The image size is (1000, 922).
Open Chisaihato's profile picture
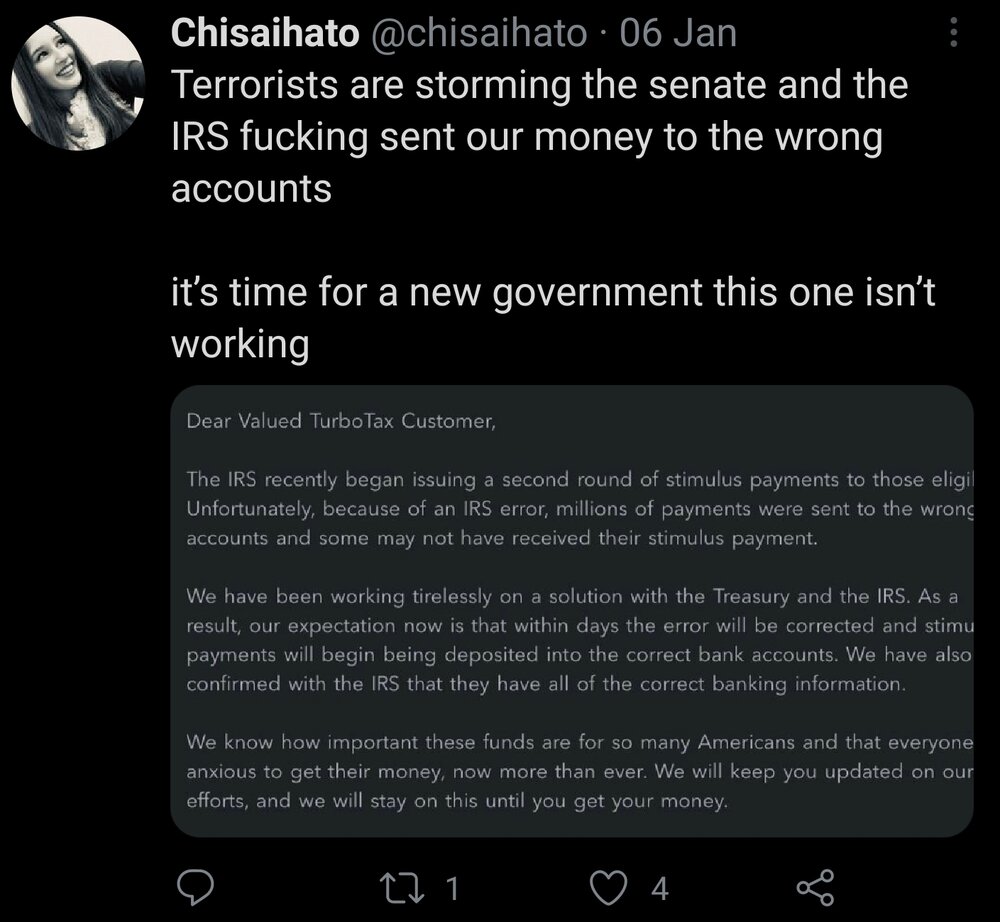78,83
